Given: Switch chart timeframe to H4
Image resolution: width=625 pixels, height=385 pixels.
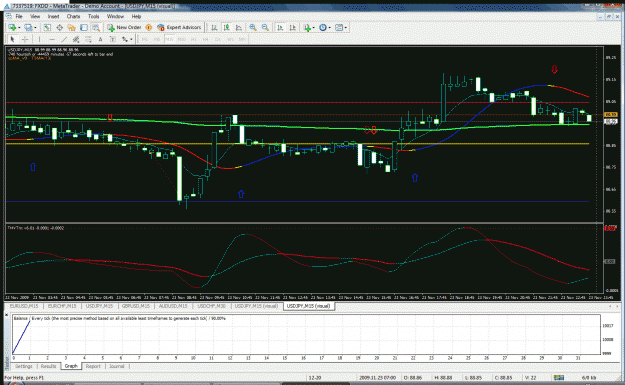Looking at the screenshot, I should click(x=206, y=39).
